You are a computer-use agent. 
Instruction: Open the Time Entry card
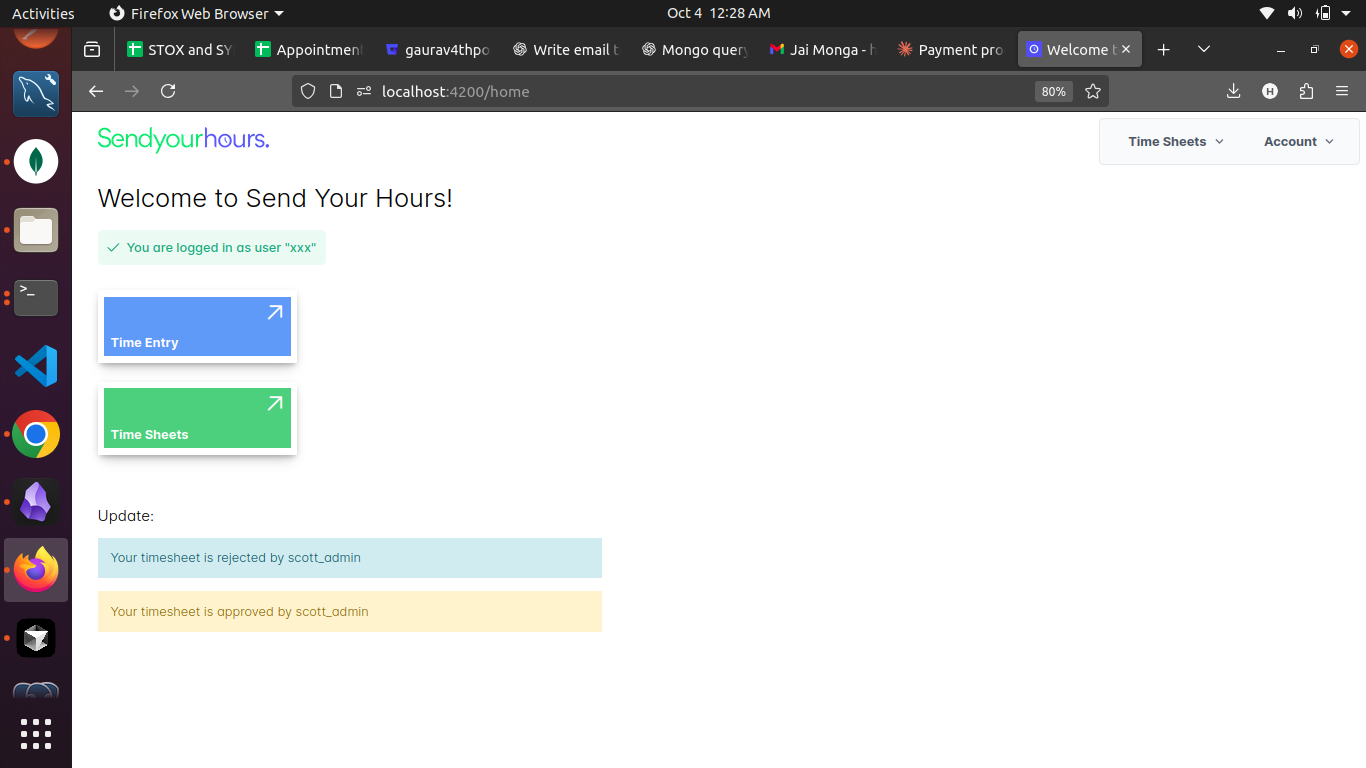(x=197, y=327)
